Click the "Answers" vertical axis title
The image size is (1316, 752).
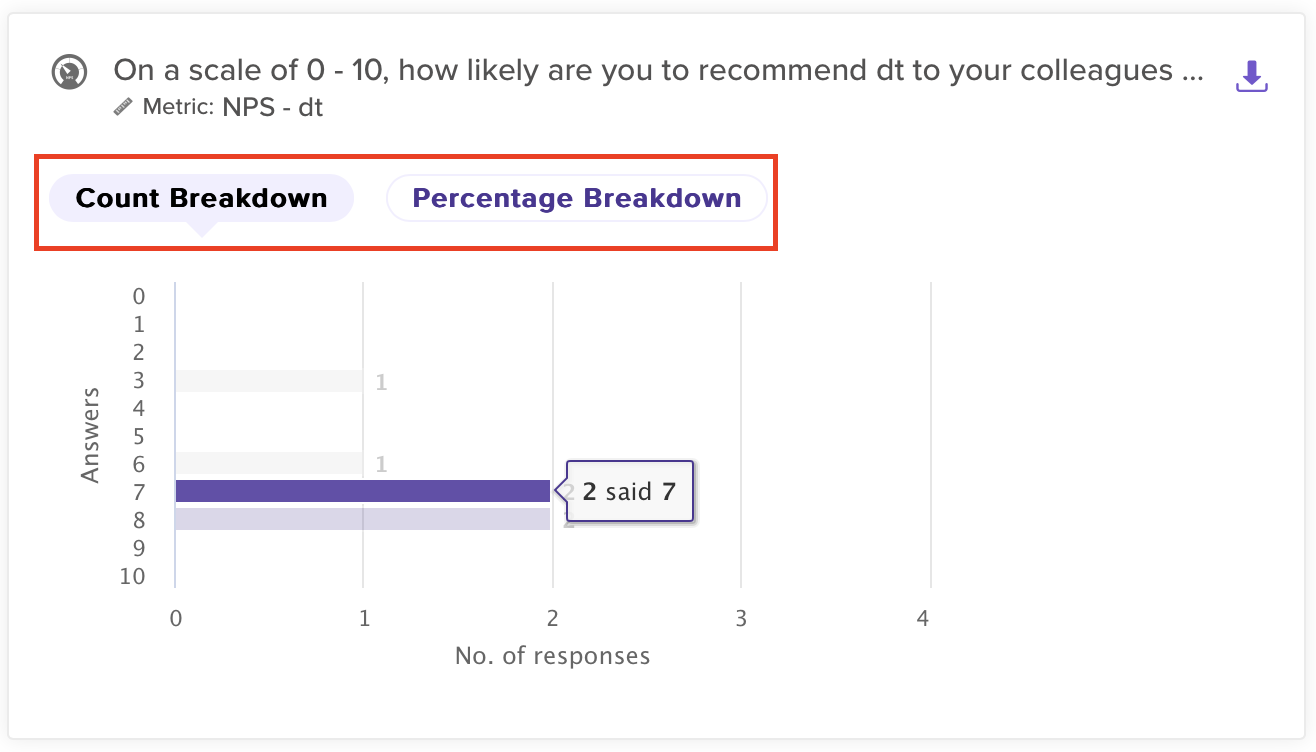[91, 435]
